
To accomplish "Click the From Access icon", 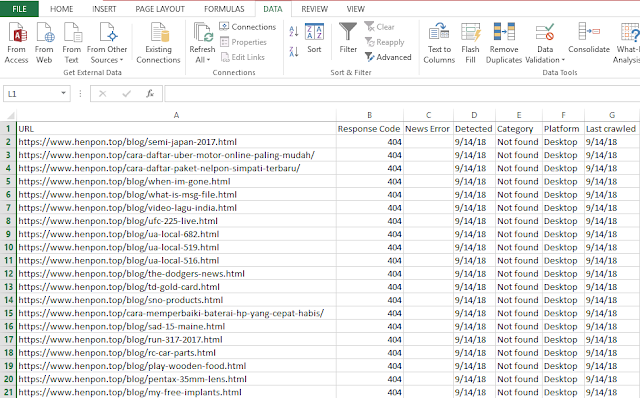I will (17, 43).
